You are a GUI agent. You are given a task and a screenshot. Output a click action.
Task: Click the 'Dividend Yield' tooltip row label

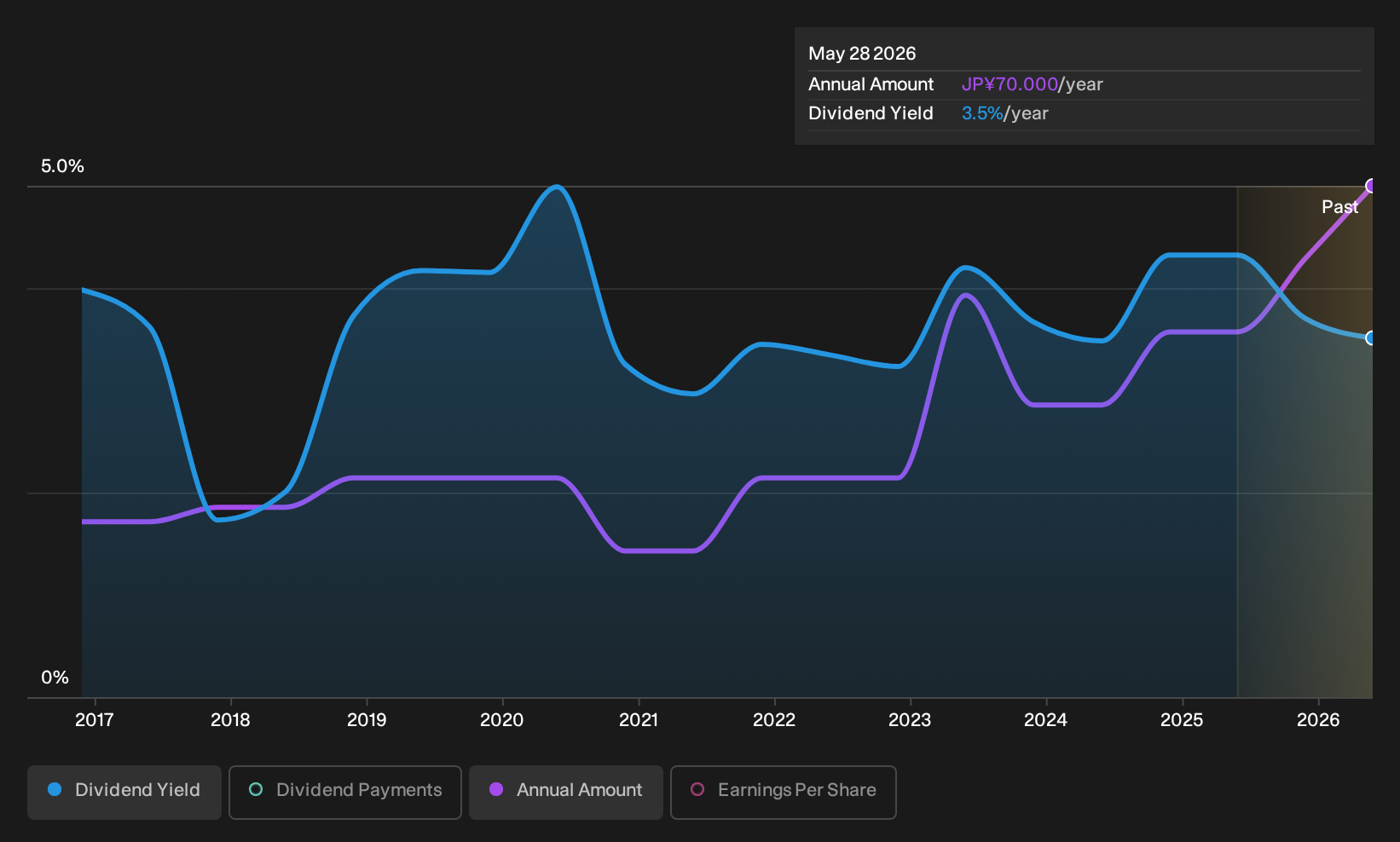point(871,113)
